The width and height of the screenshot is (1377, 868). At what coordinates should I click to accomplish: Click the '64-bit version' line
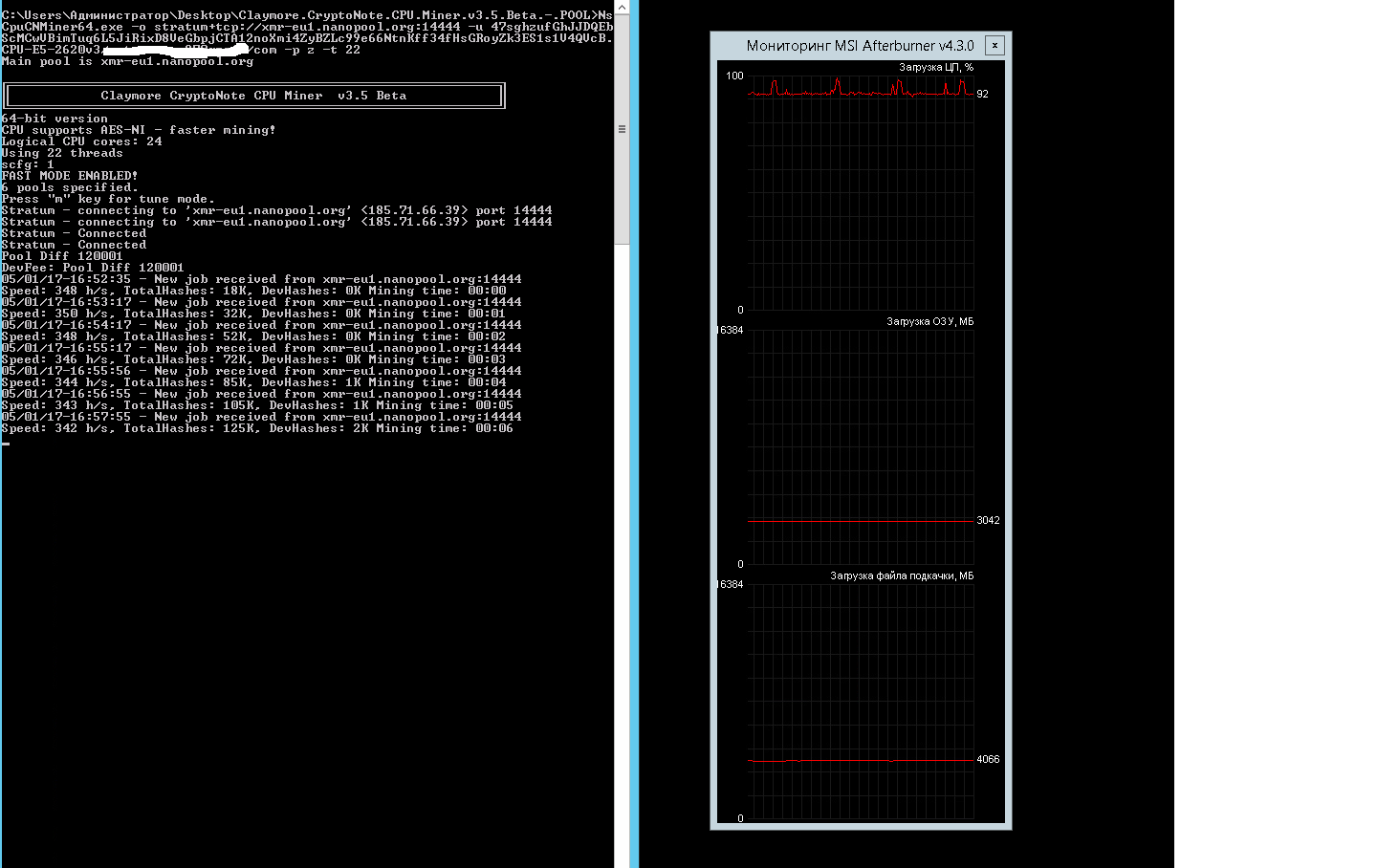coord(55,119)
